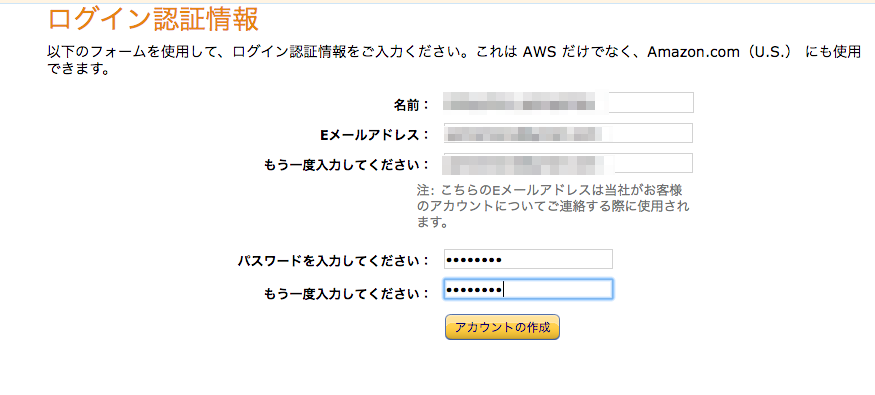Focus the password confirmation field
This screenshot has height=395, width=875.
point(528,290)
